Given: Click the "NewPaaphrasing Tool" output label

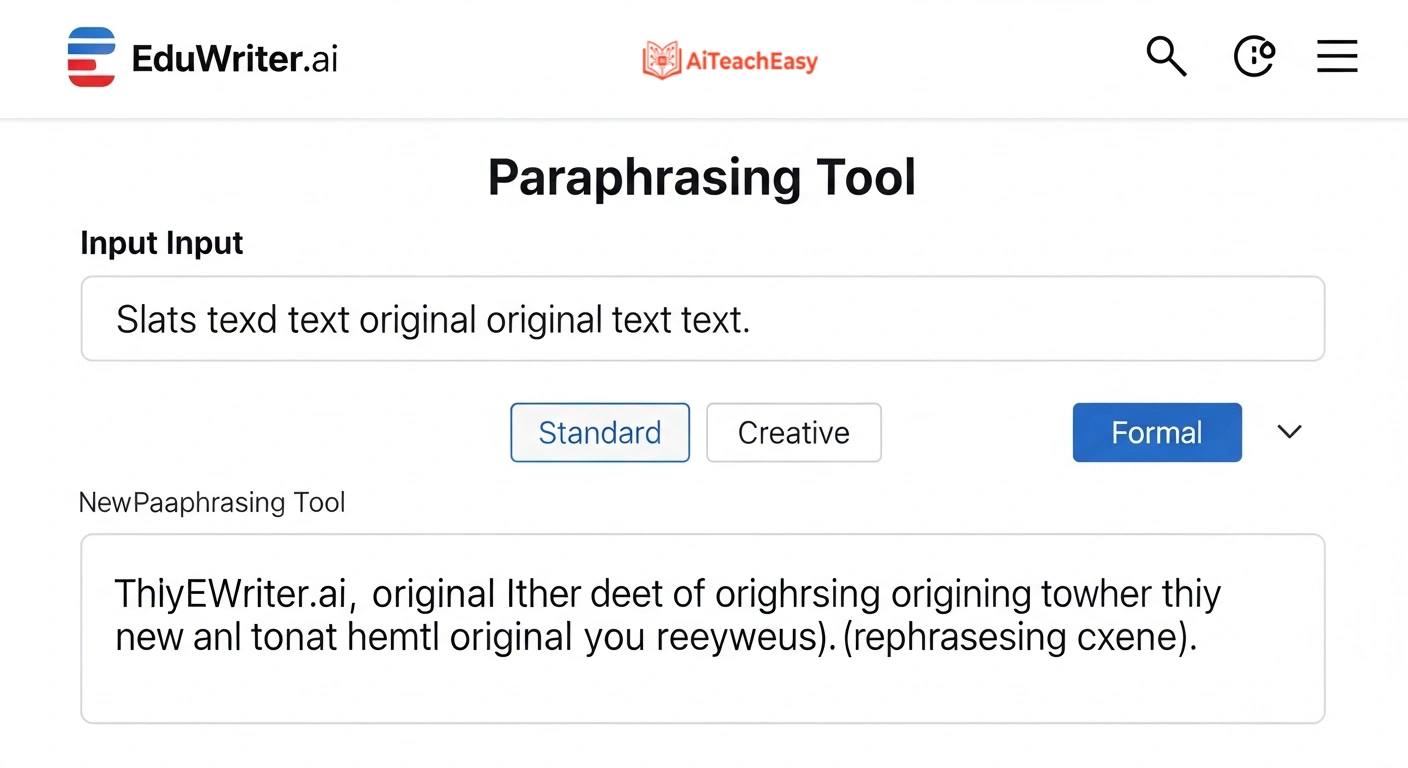Looking at the screenshot, I should (212, 502).
